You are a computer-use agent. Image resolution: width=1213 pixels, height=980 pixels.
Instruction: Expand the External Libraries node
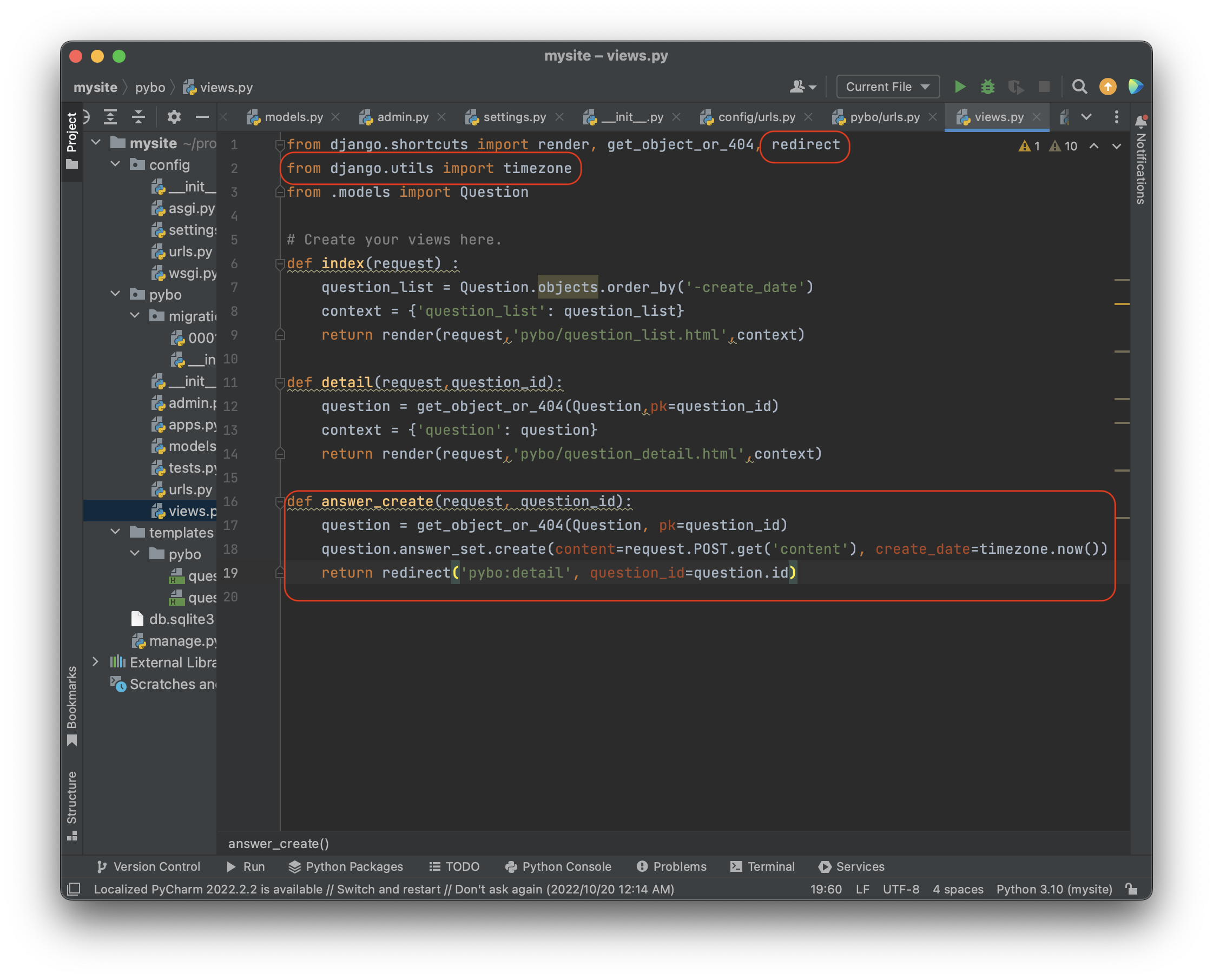(95, 661)
